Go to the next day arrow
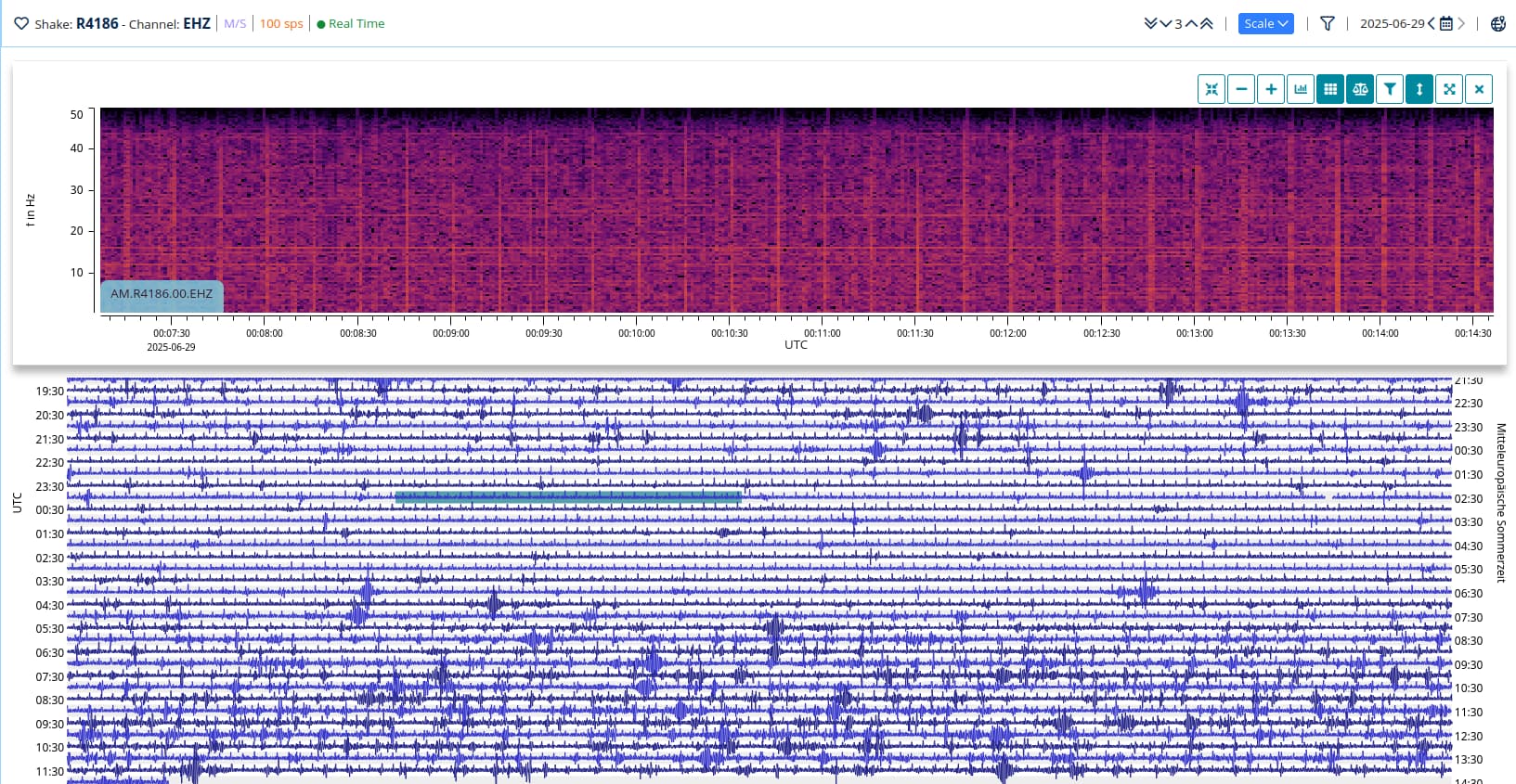 [1461, 24]
